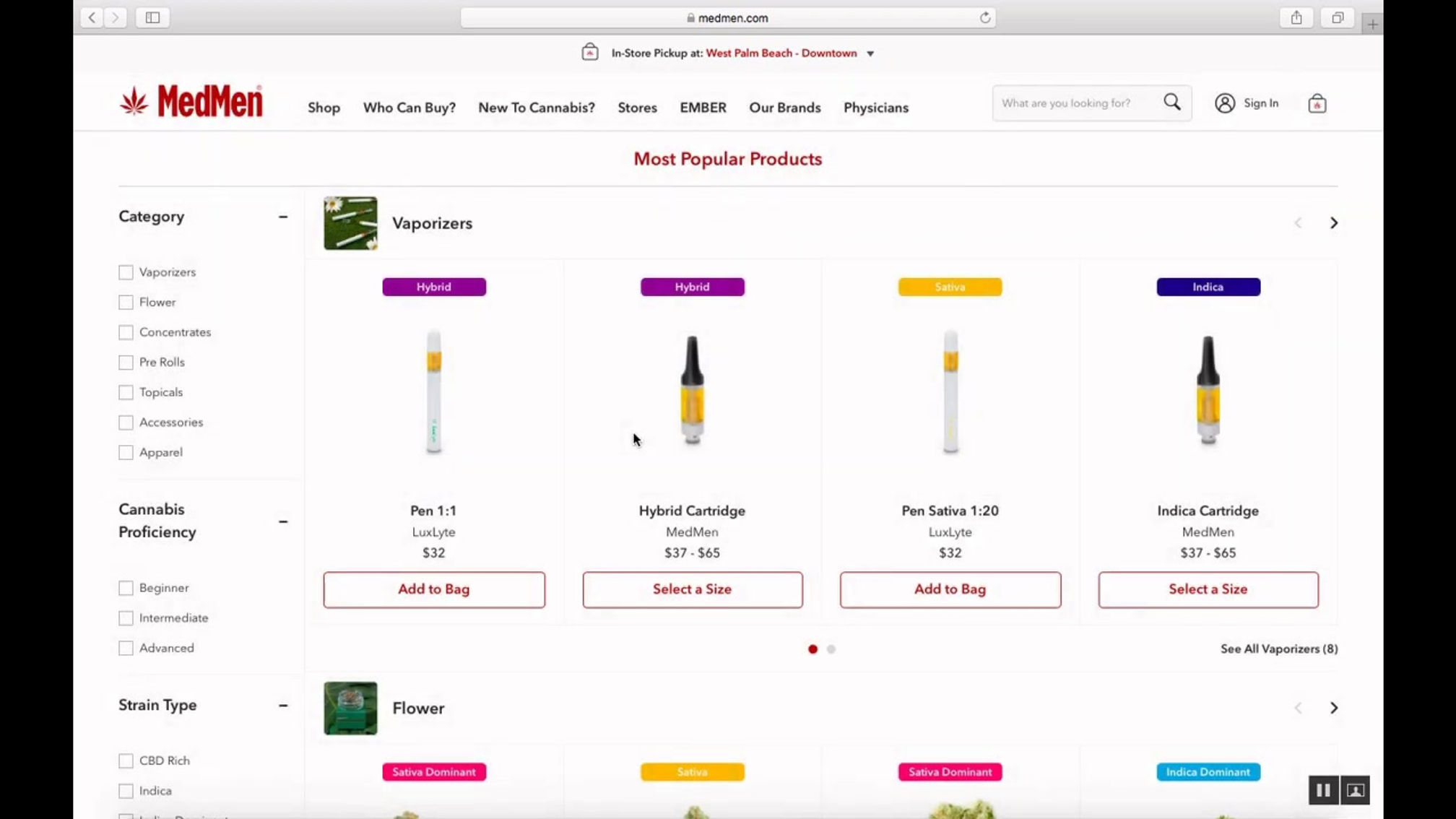The image size is (1456, 819).
Task: Open the New To Cannabis? menu item
Action: click(537, 108)
